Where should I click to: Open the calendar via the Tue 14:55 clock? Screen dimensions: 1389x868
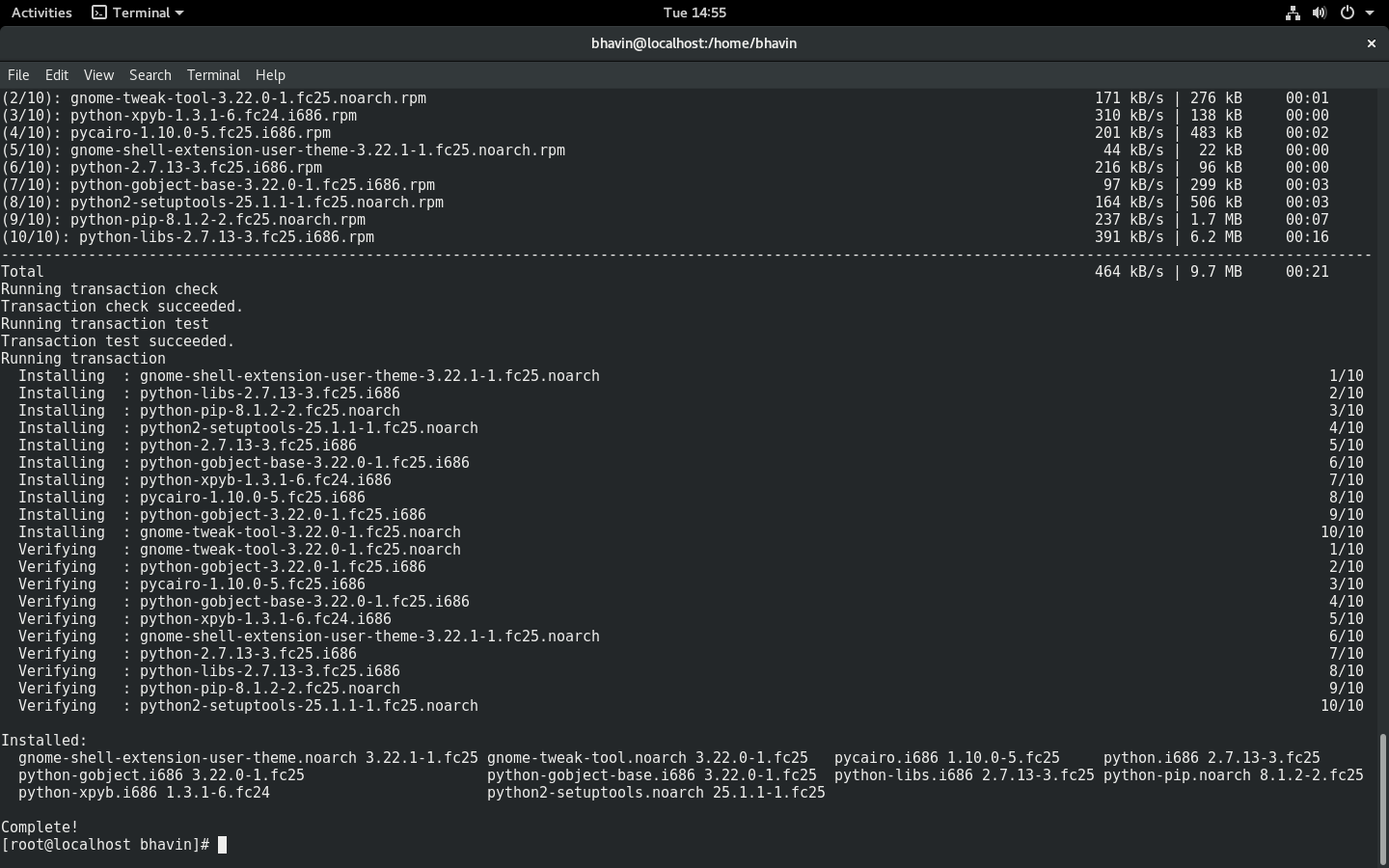pos(694,13)
